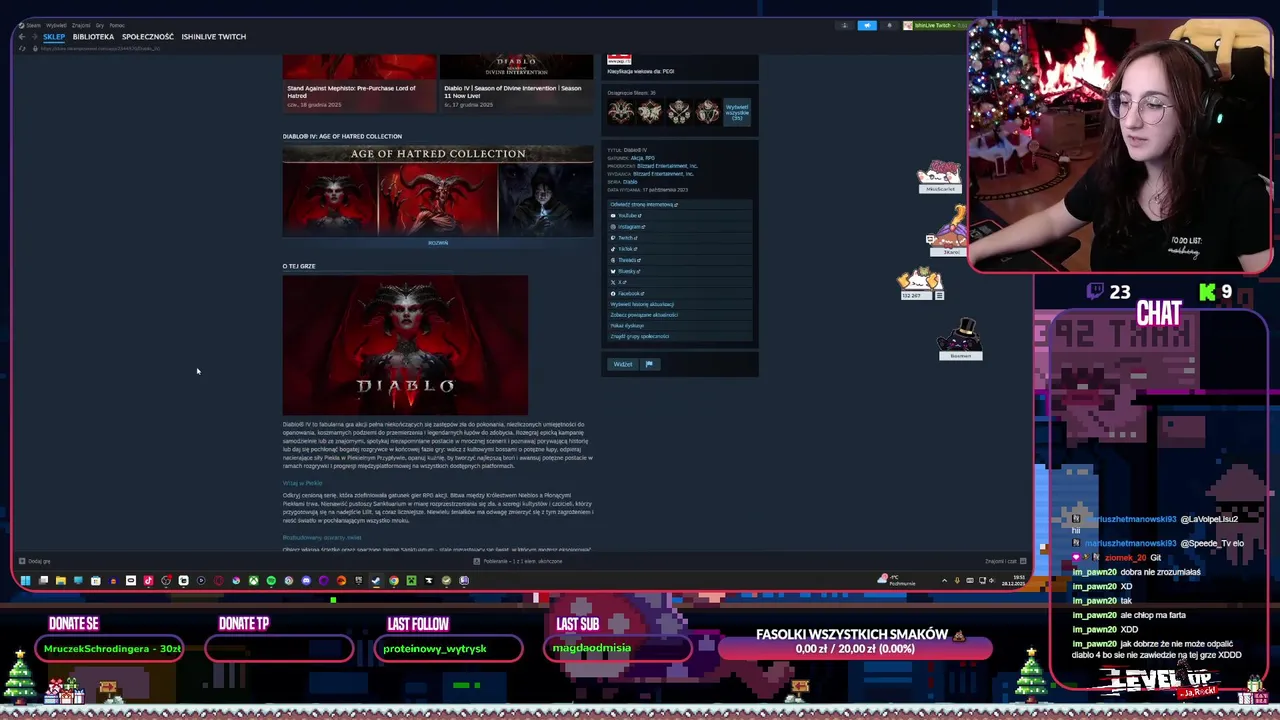Image resolution: width=1280 pixels, height=720 pixels.
Task: Open the Wyświetl menu
Action: 56,25
